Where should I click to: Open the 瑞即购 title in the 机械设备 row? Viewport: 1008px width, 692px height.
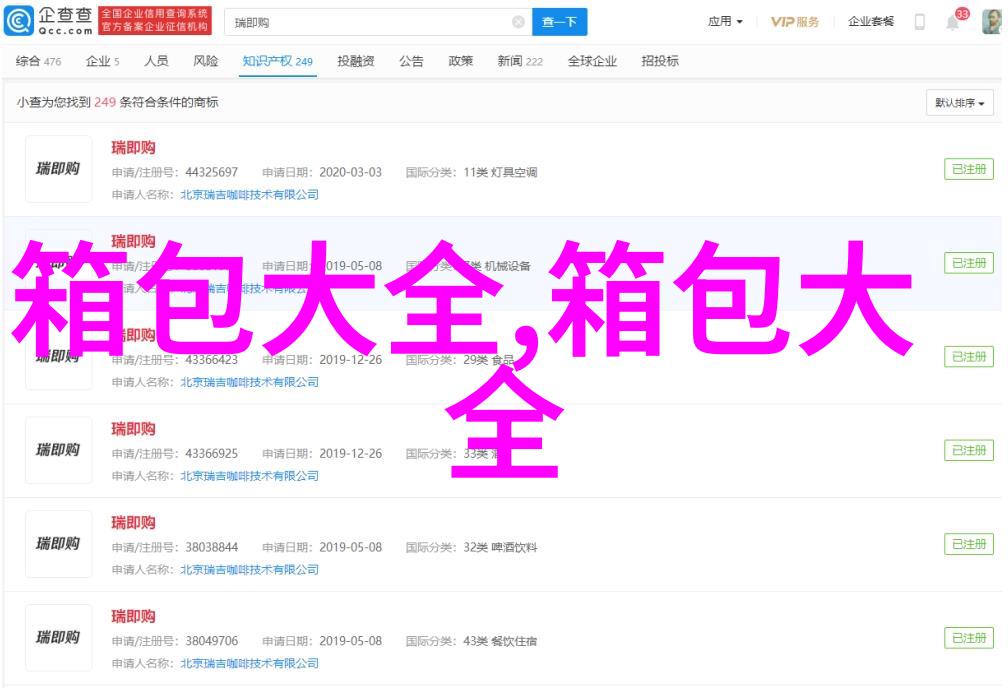pos(133,242)
